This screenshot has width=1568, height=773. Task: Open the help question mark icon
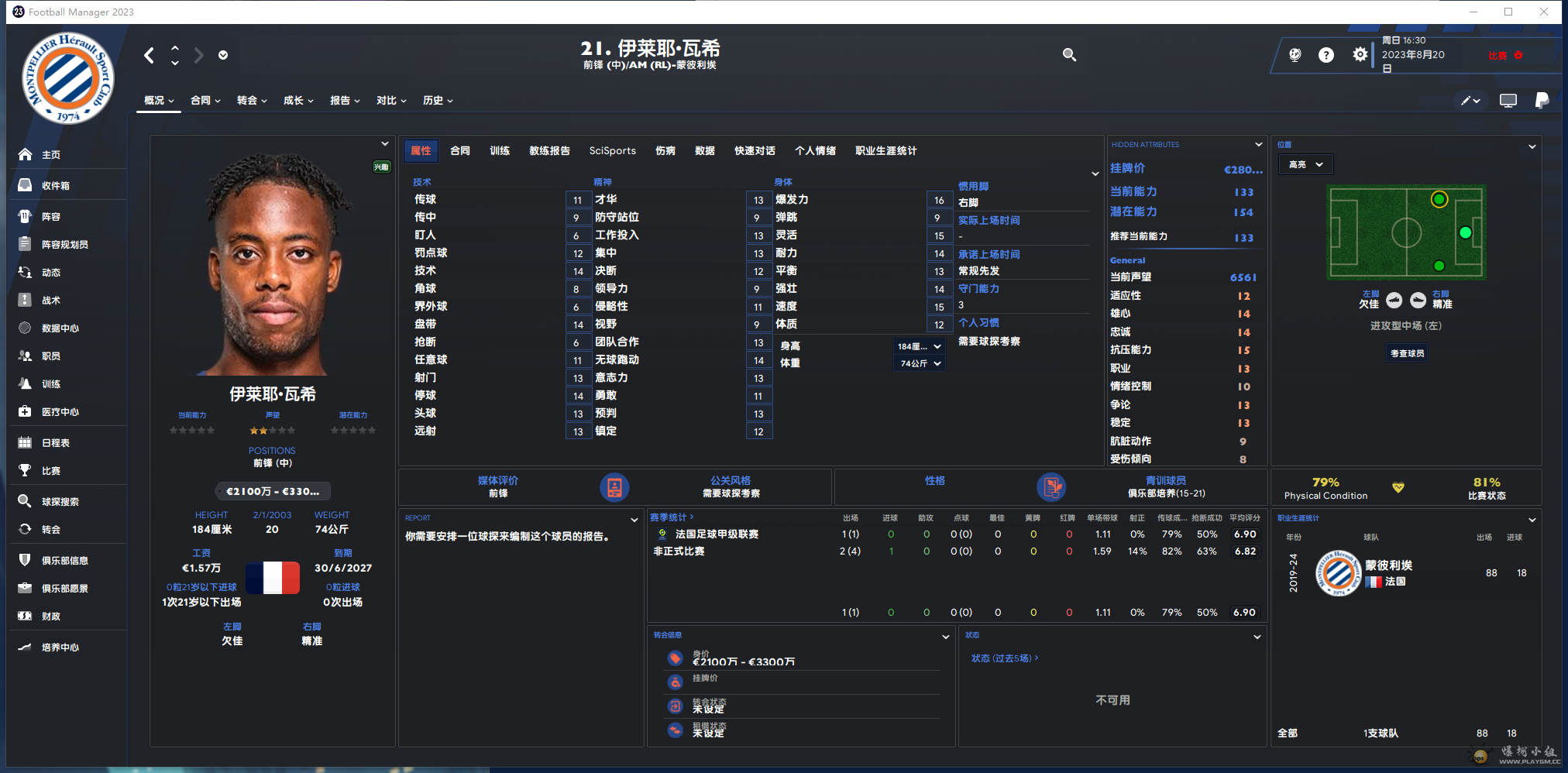pyautogui.click(x=1326, y=55)
